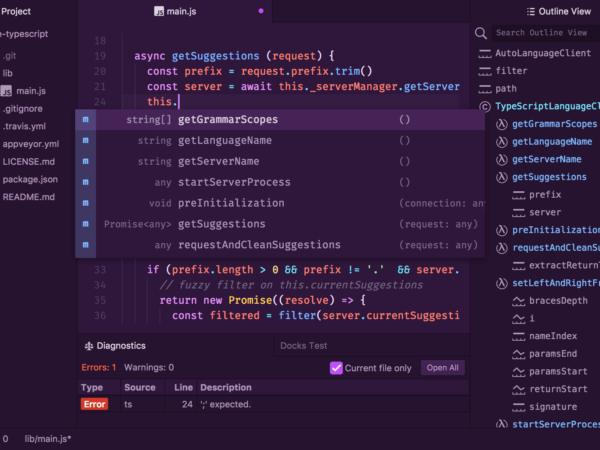Click the red Error badge in diagnostics
This screenshot has height=450, width=600.
pyautogui.click(x=94, y=404)
